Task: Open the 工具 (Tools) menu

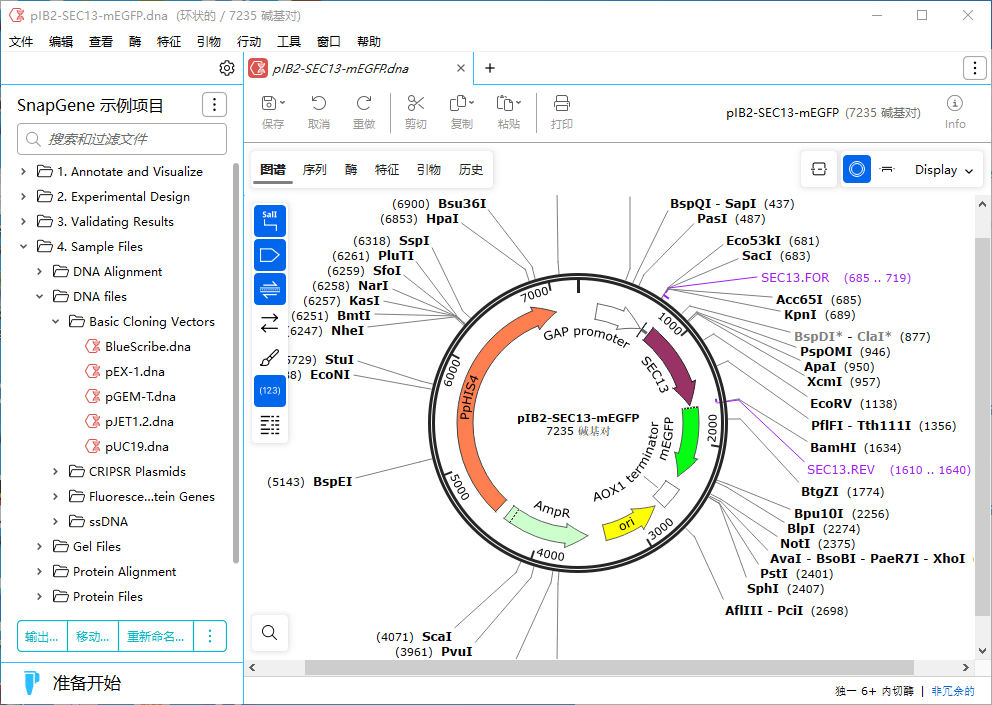Action: (289, 41)
